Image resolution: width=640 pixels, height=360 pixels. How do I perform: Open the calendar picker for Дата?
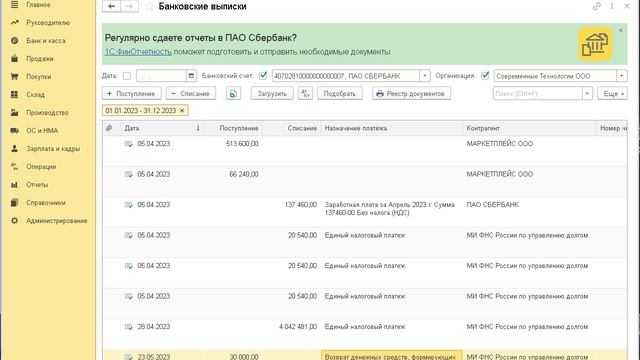pos(191,76)
